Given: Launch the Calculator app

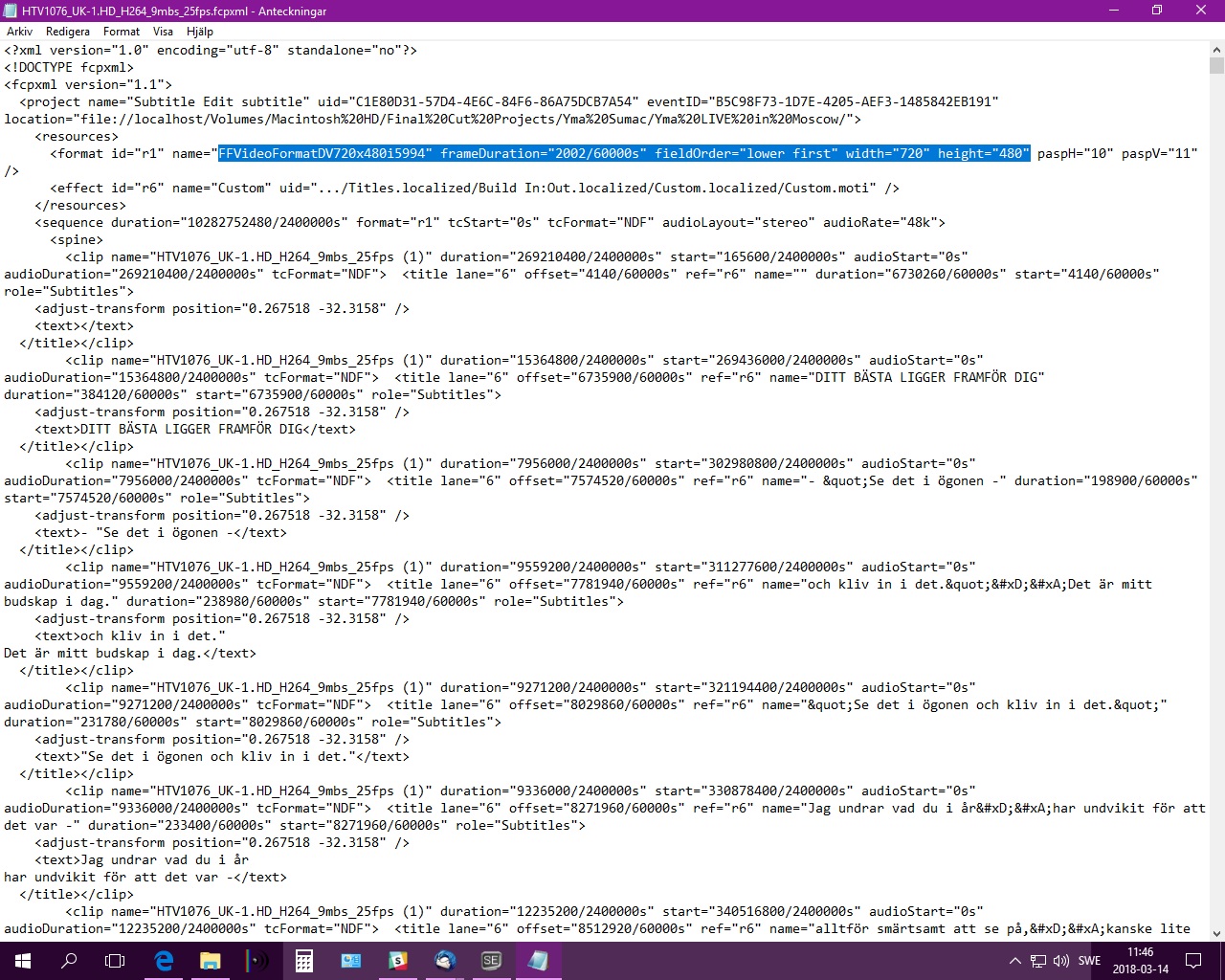Looking at the screenshot, I should pos(303,960).
